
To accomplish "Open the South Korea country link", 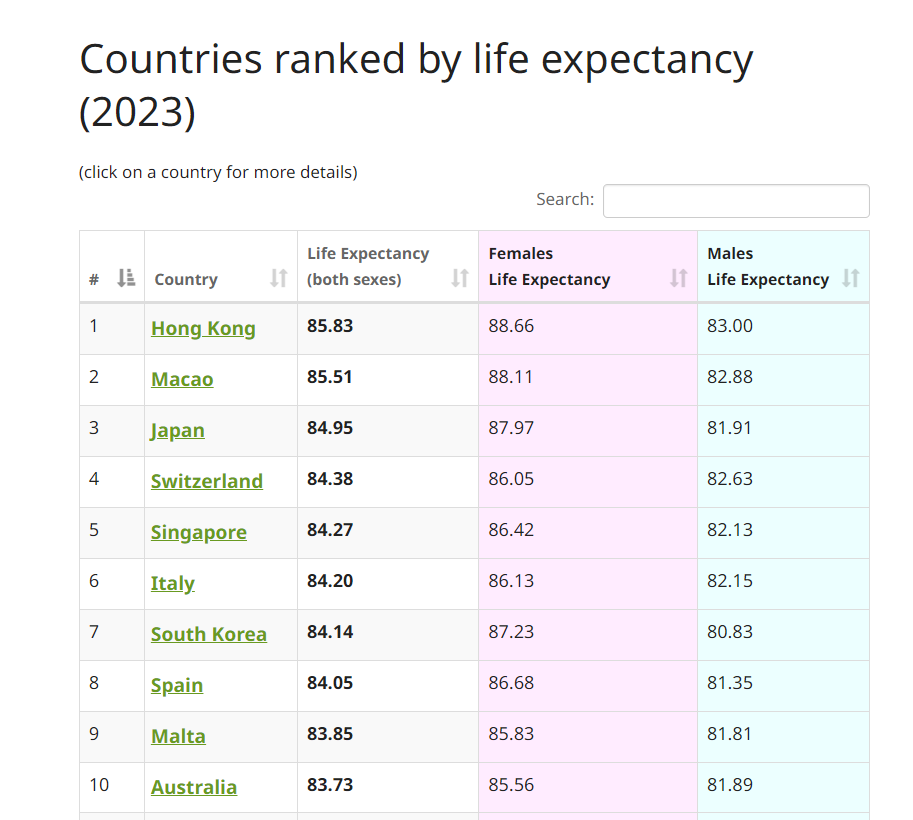I will click(x=208, y=634).
